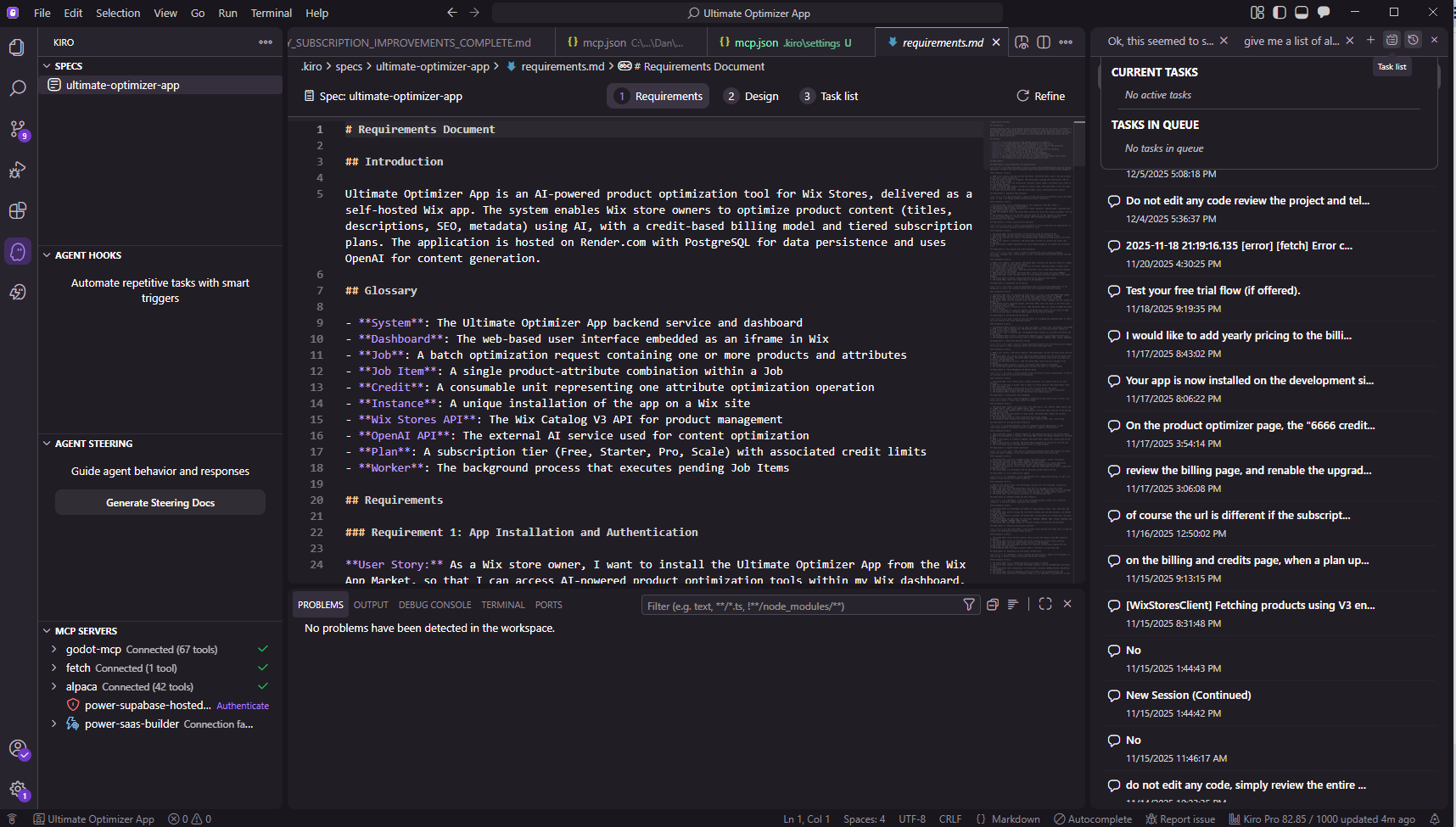
Task: Open Kiro Pro usage status item
Action: 1322,819
